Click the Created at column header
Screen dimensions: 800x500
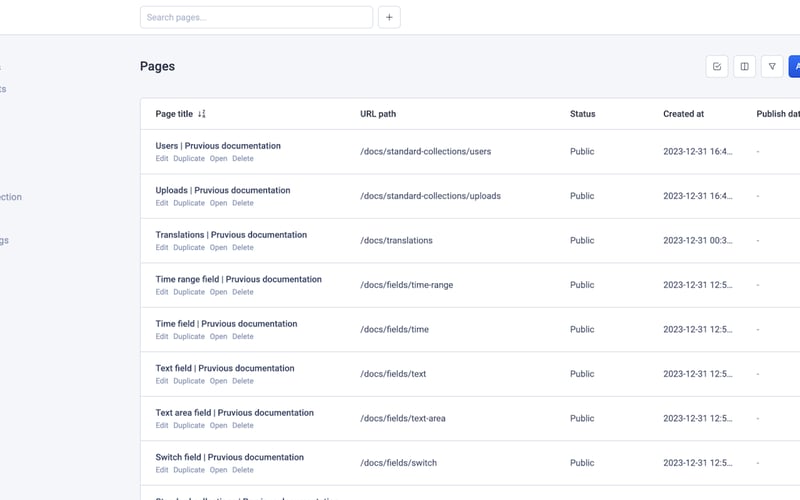coord(683,114)
